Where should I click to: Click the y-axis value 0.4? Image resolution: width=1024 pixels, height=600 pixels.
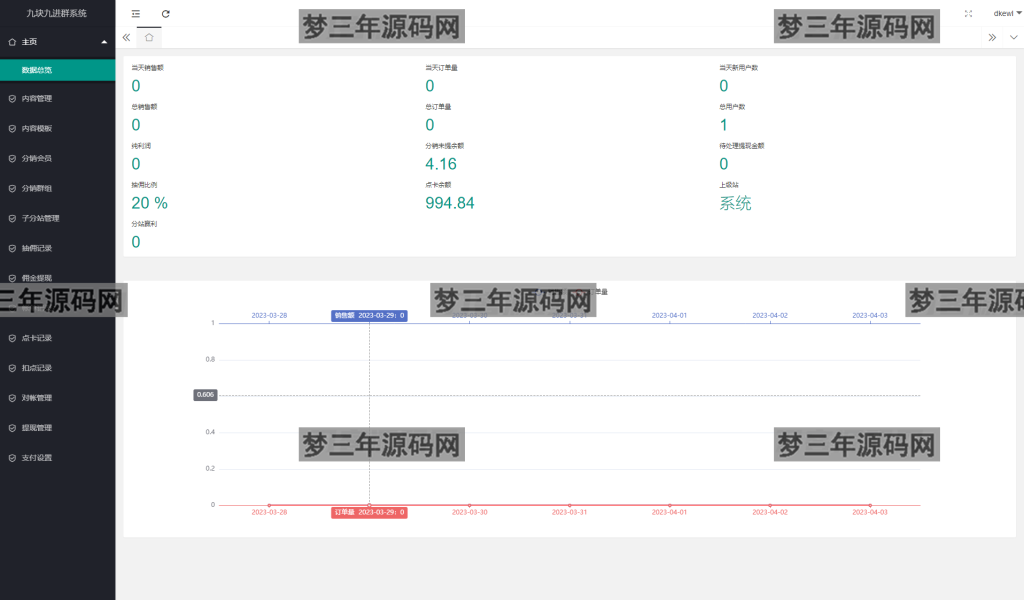[x=210, y=432]
